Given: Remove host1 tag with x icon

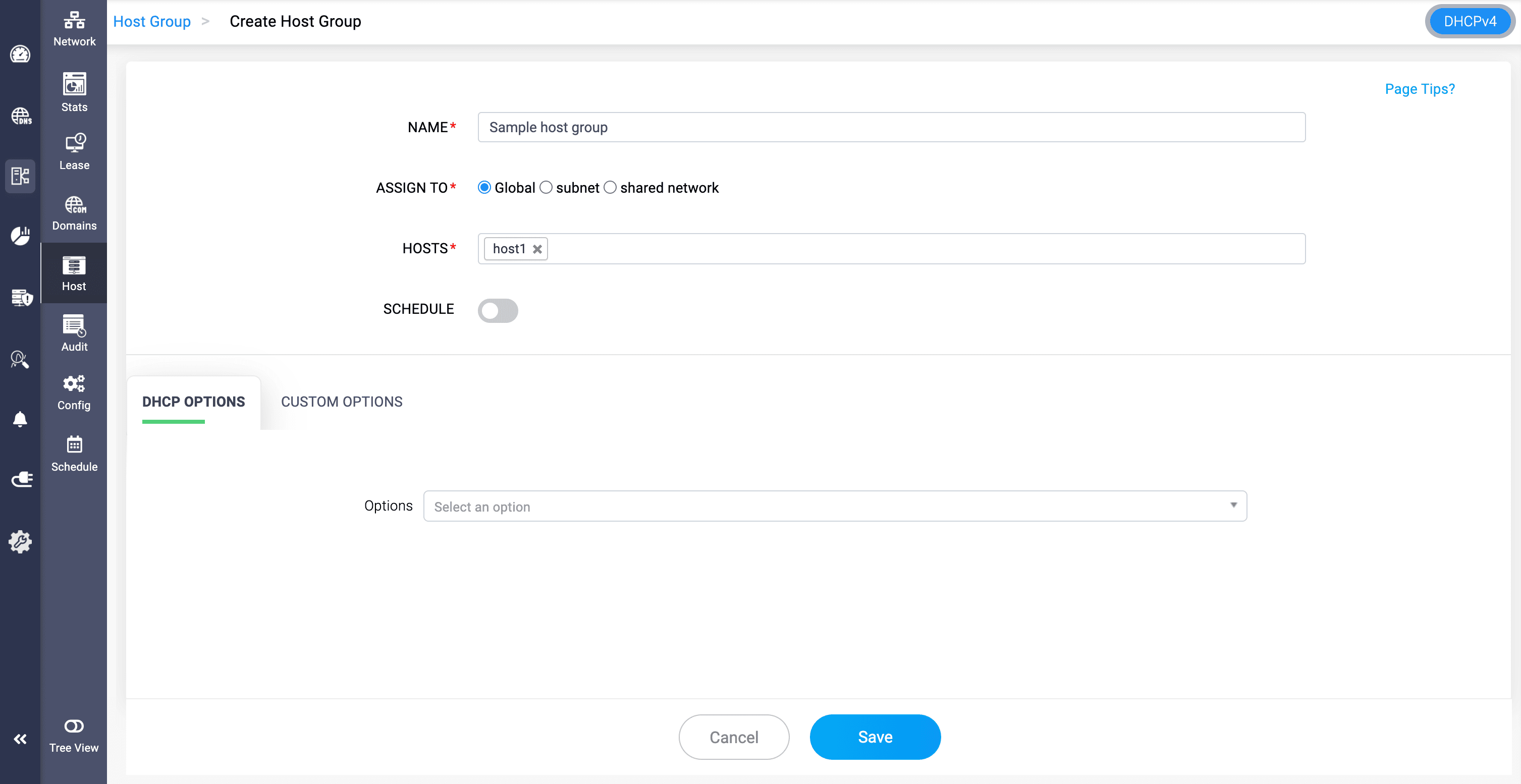Looking at the screenshot, I should click(537, 249).
